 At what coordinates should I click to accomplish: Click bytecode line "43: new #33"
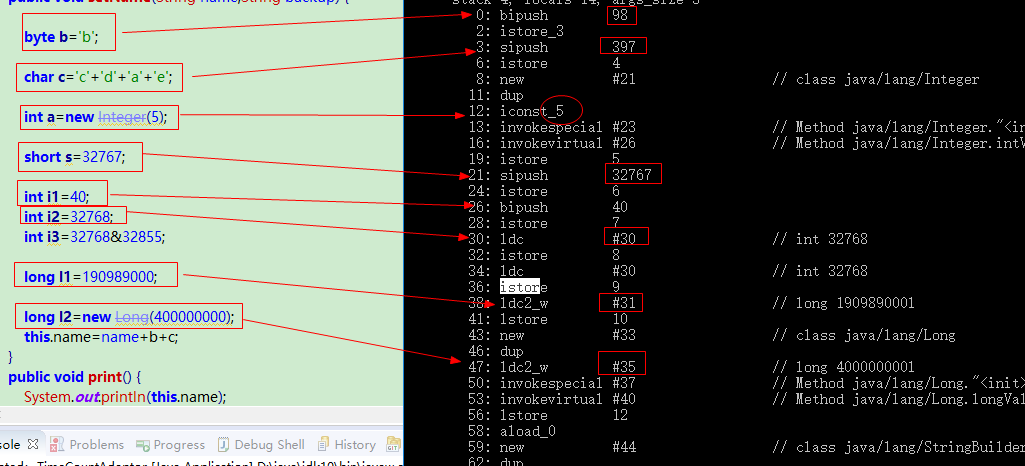[x=552, y=335]
